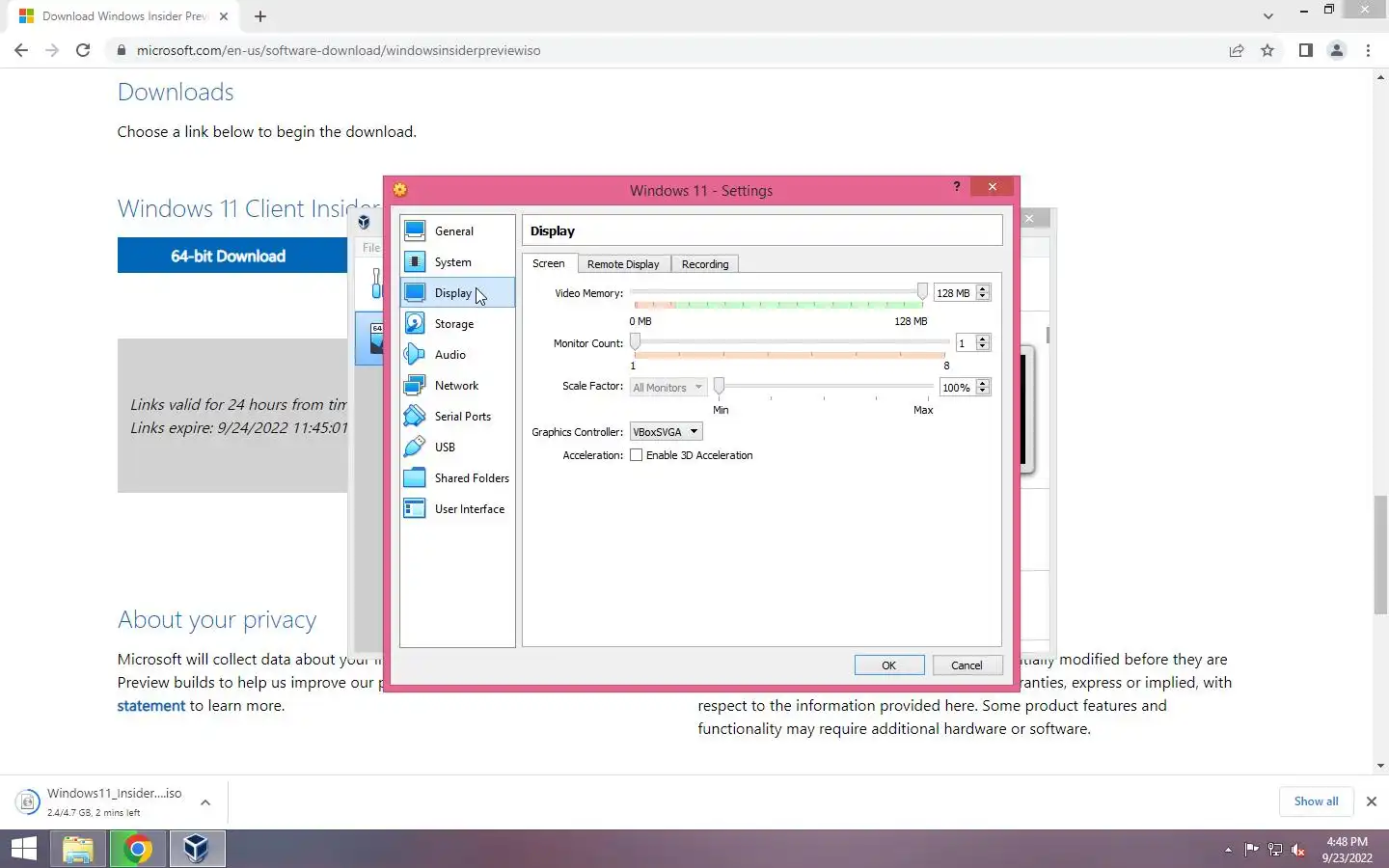Image resolution: width=1389 pixels, height=868 pixels.
Task: Enable 3D Acceleration checkbox
Action: point(637,455)
